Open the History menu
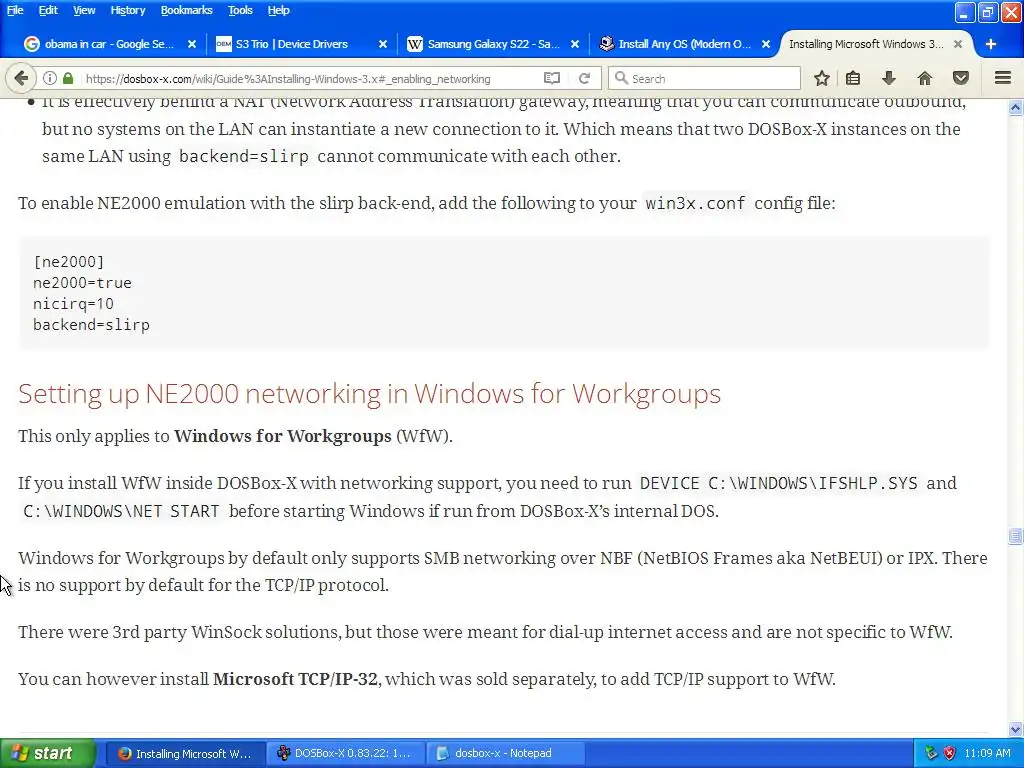Image resolution: width=1024 pixels, height=768 pixels. [127, 10]
